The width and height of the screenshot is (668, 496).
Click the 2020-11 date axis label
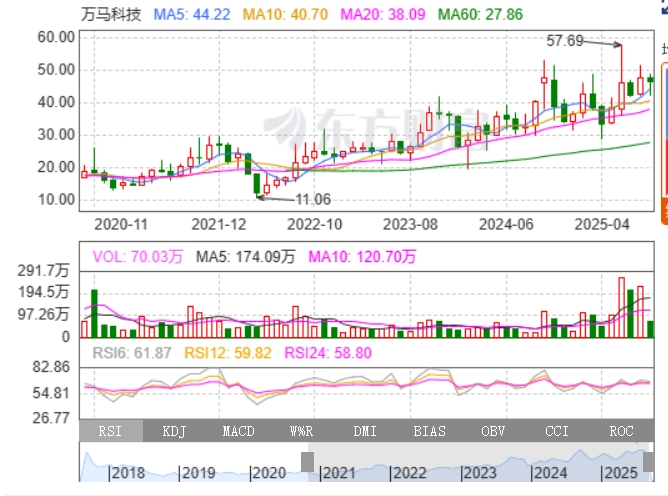pyautogui.click(x=121, y=224)
